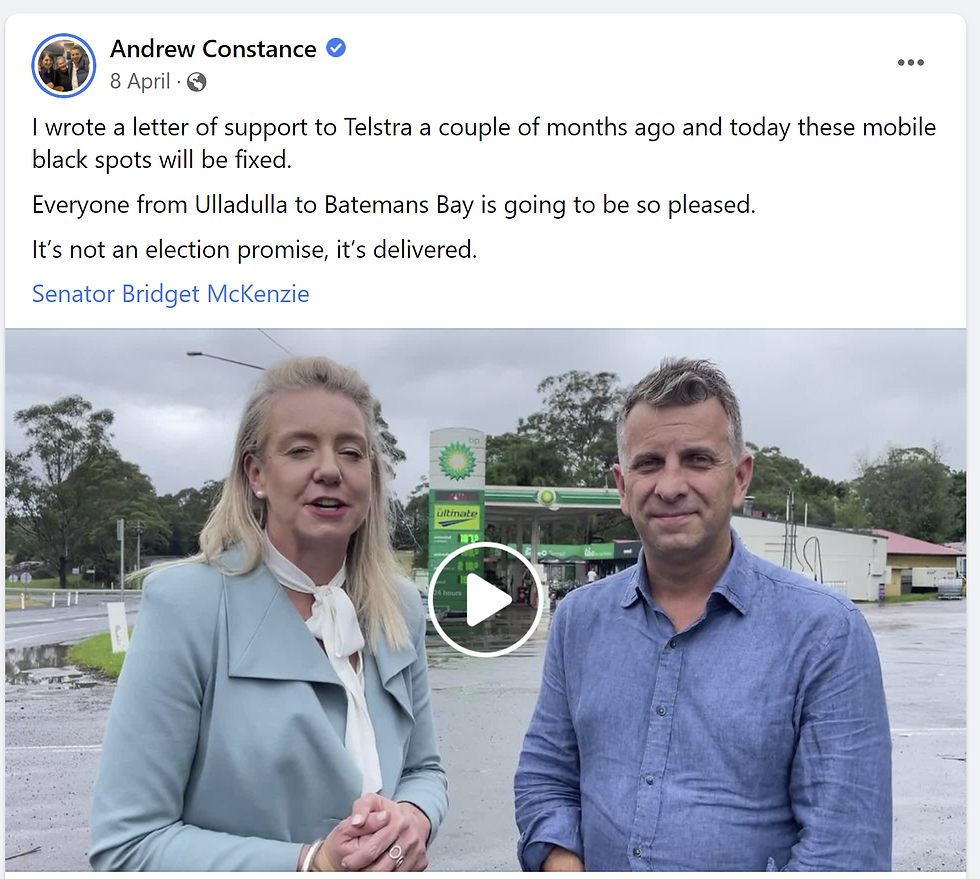
Task: Click the 'Everyone from Ulladulla to Batemans Bay' line
Action: point(394,204)
